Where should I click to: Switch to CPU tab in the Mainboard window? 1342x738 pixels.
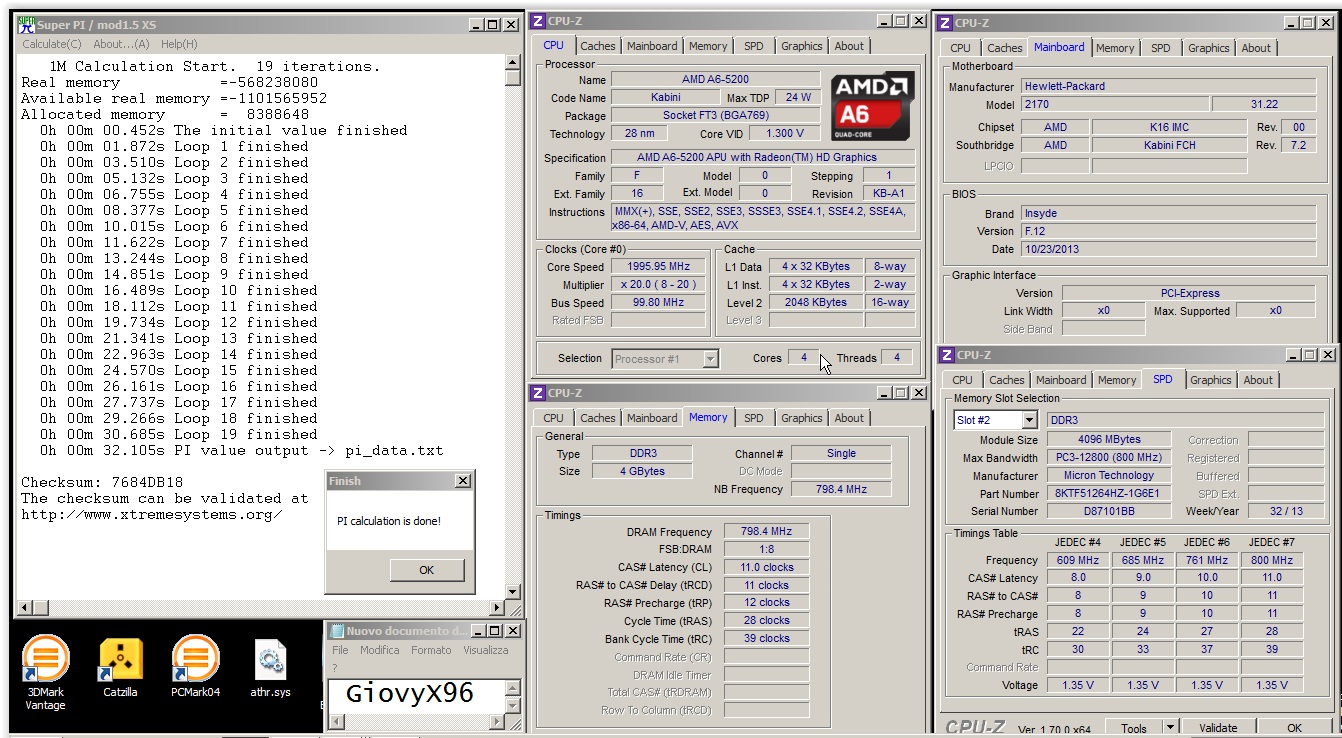coord(960,48)
